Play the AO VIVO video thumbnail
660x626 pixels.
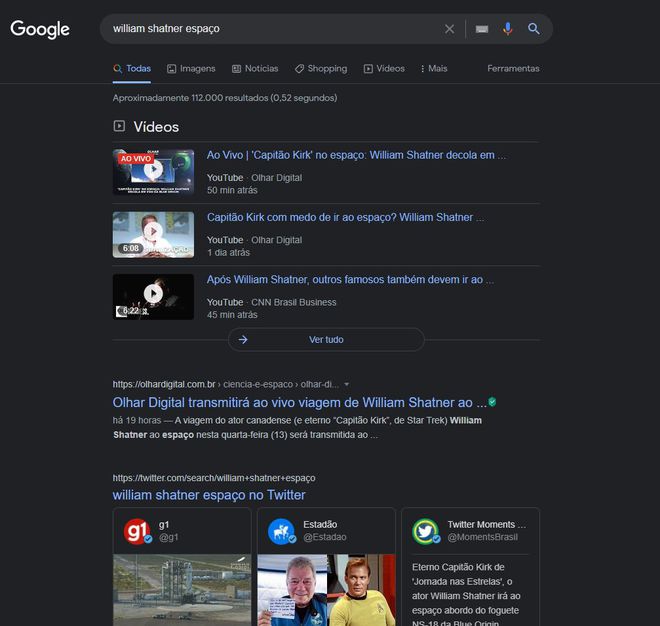click(153, 172)
